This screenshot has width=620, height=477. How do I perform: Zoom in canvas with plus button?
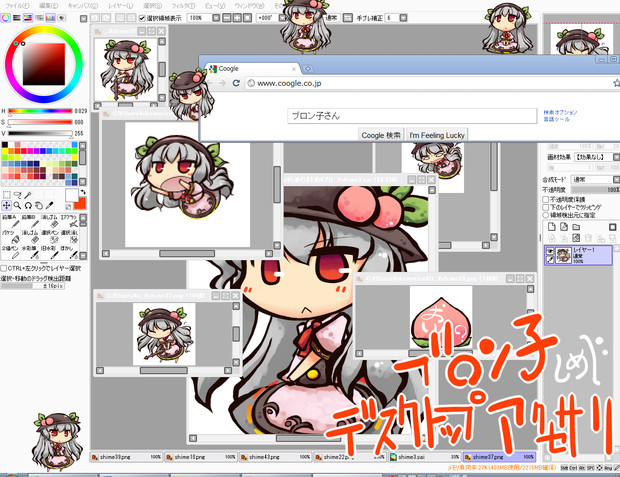pyautogui.click(x=237, y=18)
